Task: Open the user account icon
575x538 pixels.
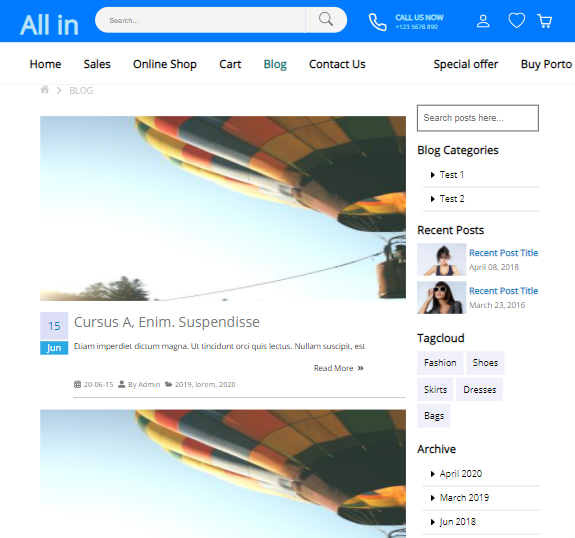Action: (483, 21)
